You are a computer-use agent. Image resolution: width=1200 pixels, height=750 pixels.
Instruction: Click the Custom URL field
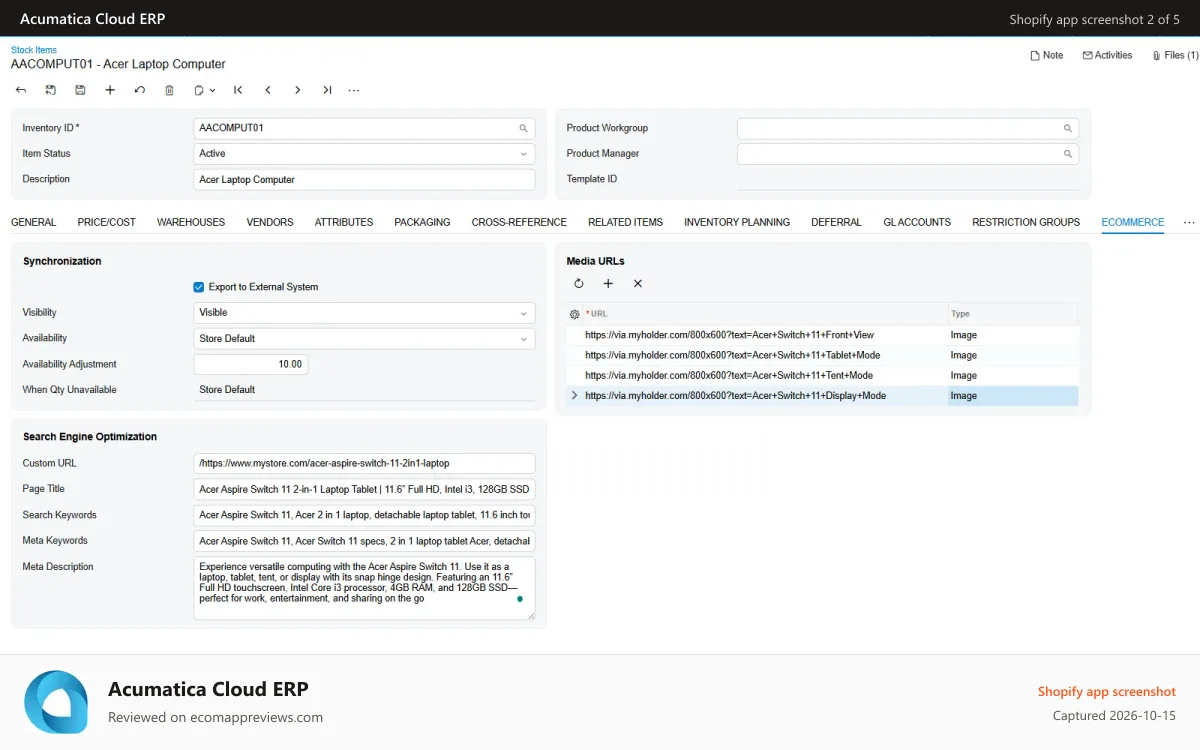click(x=364, y=464)
